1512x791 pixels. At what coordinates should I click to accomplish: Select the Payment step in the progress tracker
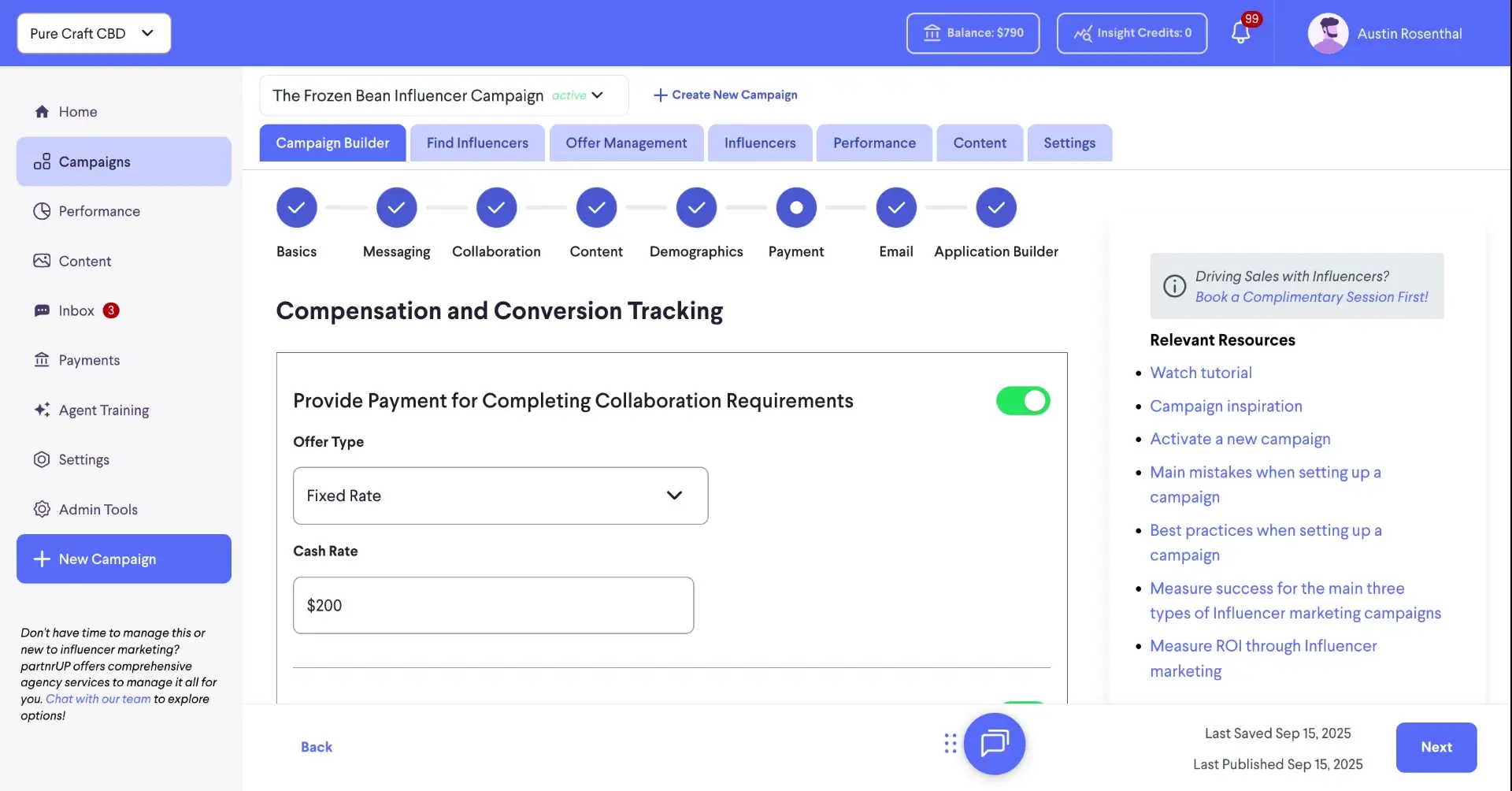[x=796, y=207]
